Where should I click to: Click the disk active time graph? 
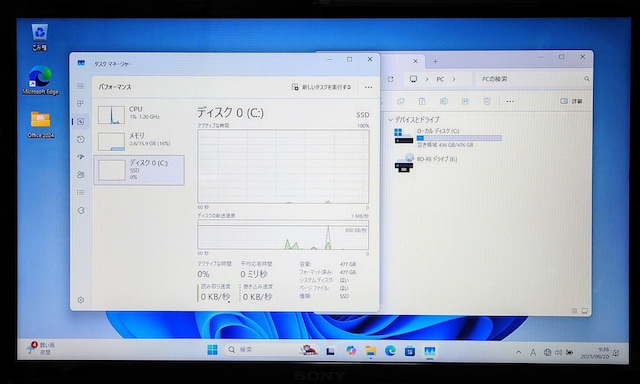coord(283,166)
